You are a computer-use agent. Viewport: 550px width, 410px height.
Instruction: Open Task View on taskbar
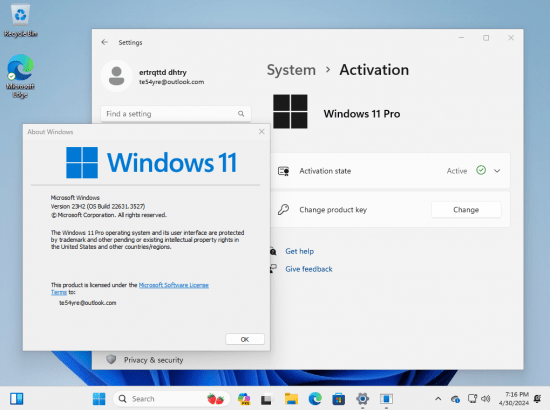[x=266, y=399]
